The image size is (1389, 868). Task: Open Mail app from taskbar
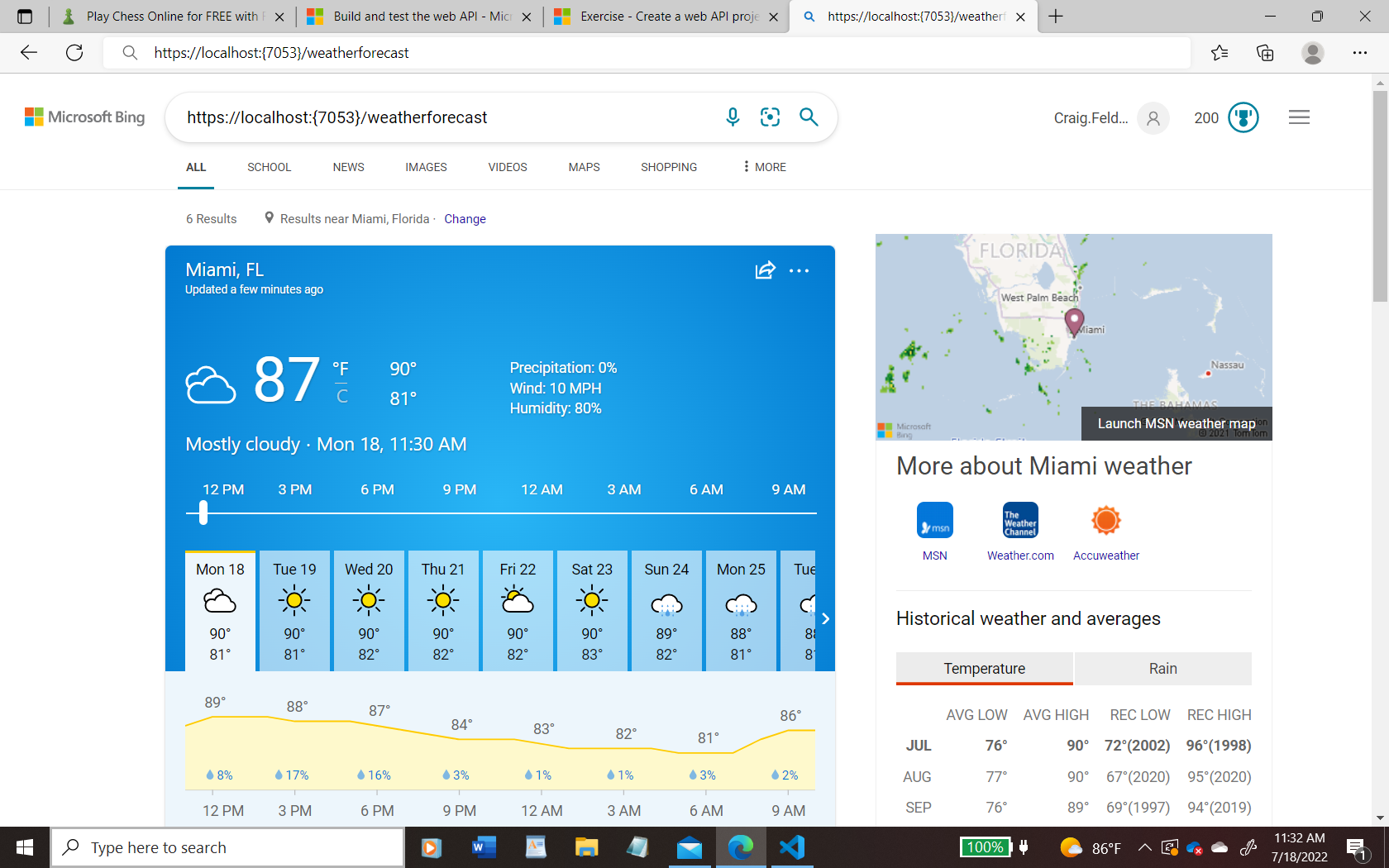690,847
